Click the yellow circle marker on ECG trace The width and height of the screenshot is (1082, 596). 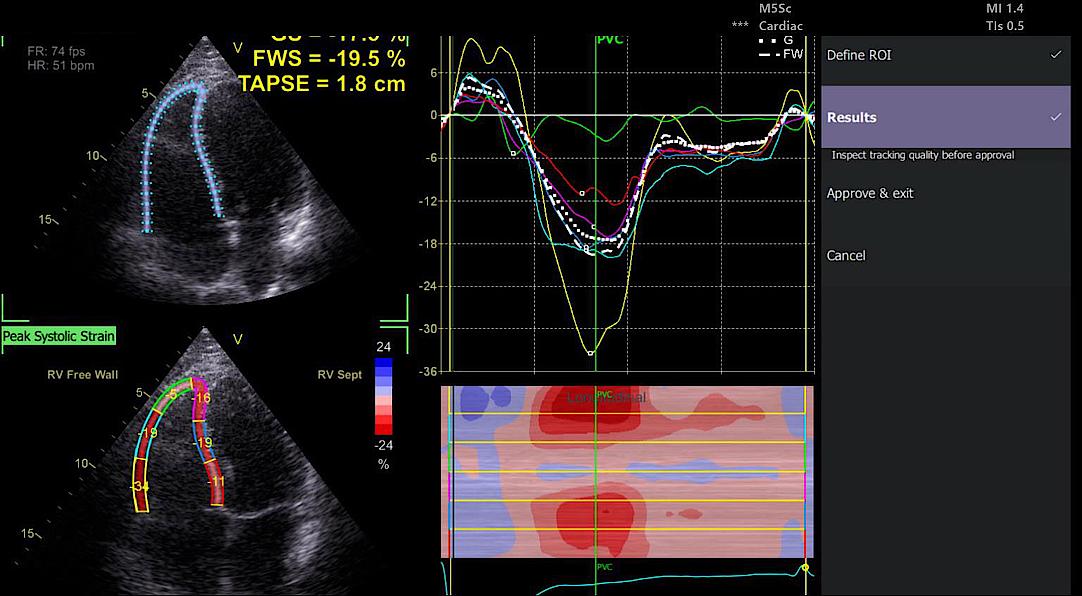coord(805,568)
